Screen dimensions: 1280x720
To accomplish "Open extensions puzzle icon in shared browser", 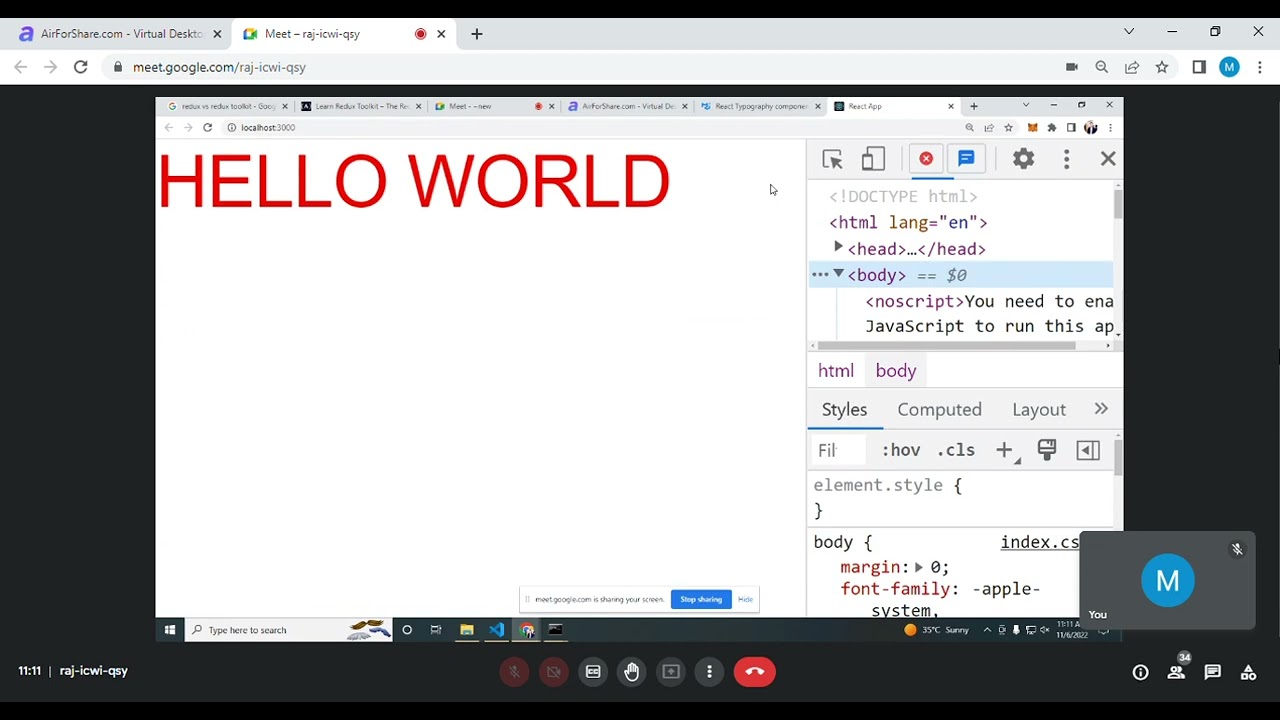I will 1051,128.
